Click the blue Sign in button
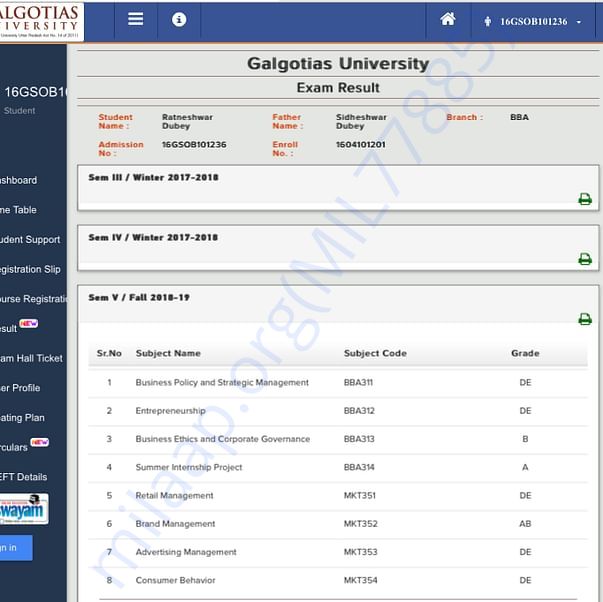This screenshot has width=603, height=602. tap(16, 547)
